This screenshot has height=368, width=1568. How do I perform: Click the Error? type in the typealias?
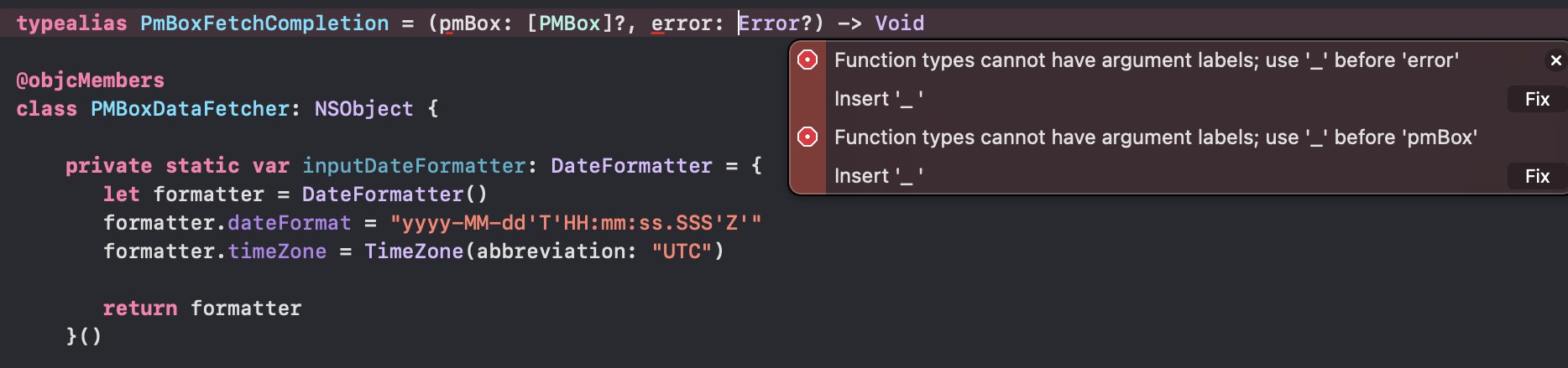[x=776, y=23]
